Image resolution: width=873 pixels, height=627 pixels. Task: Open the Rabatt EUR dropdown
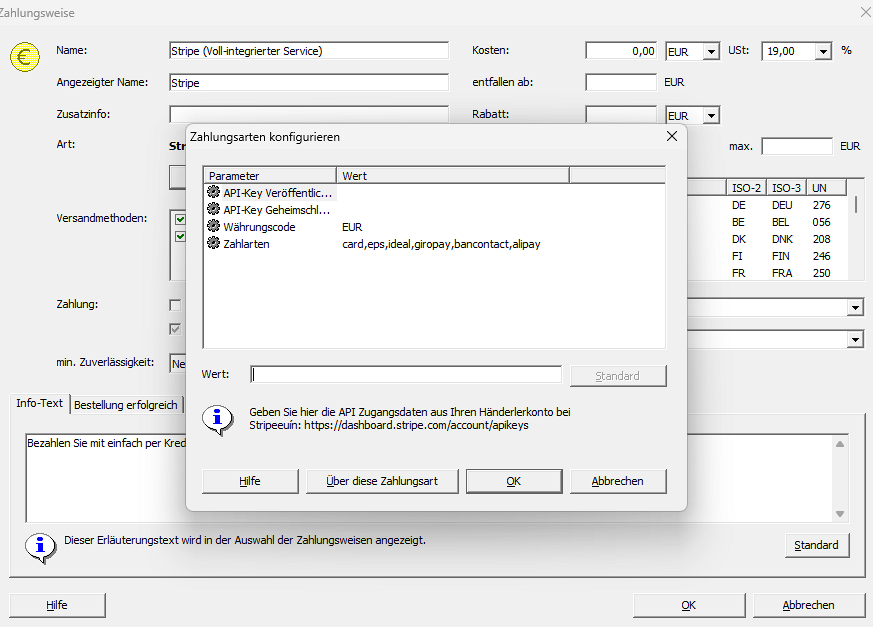711,116
